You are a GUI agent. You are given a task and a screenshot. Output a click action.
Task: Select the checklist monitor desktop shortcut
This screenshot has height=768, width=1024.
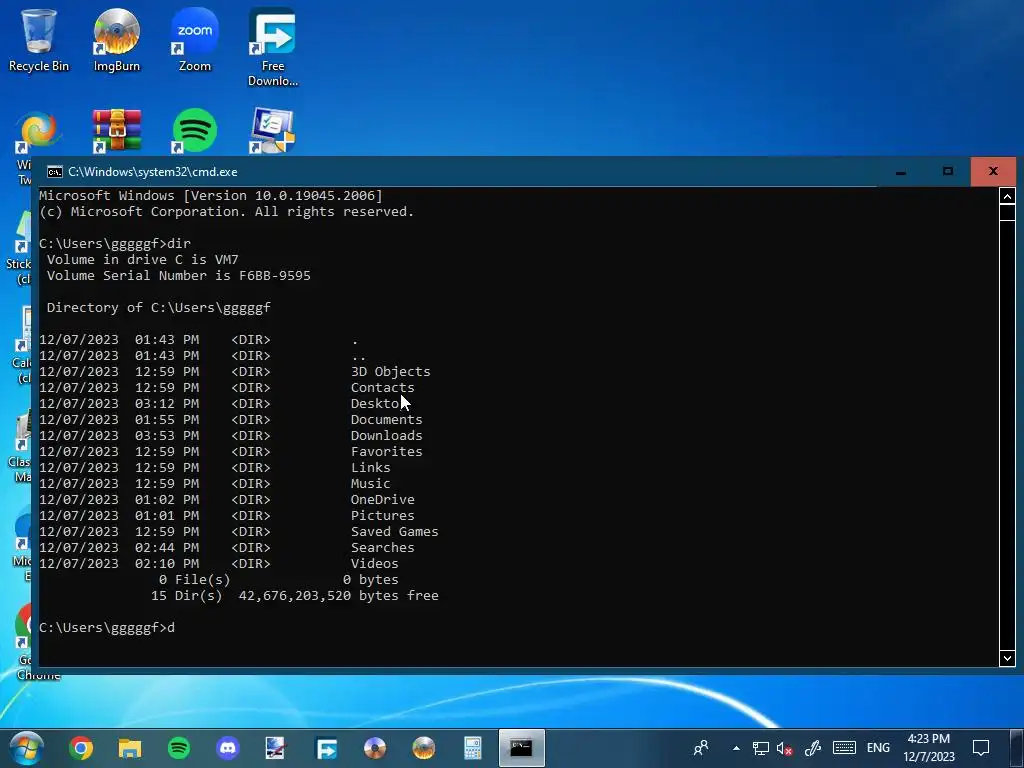point(272,131)
